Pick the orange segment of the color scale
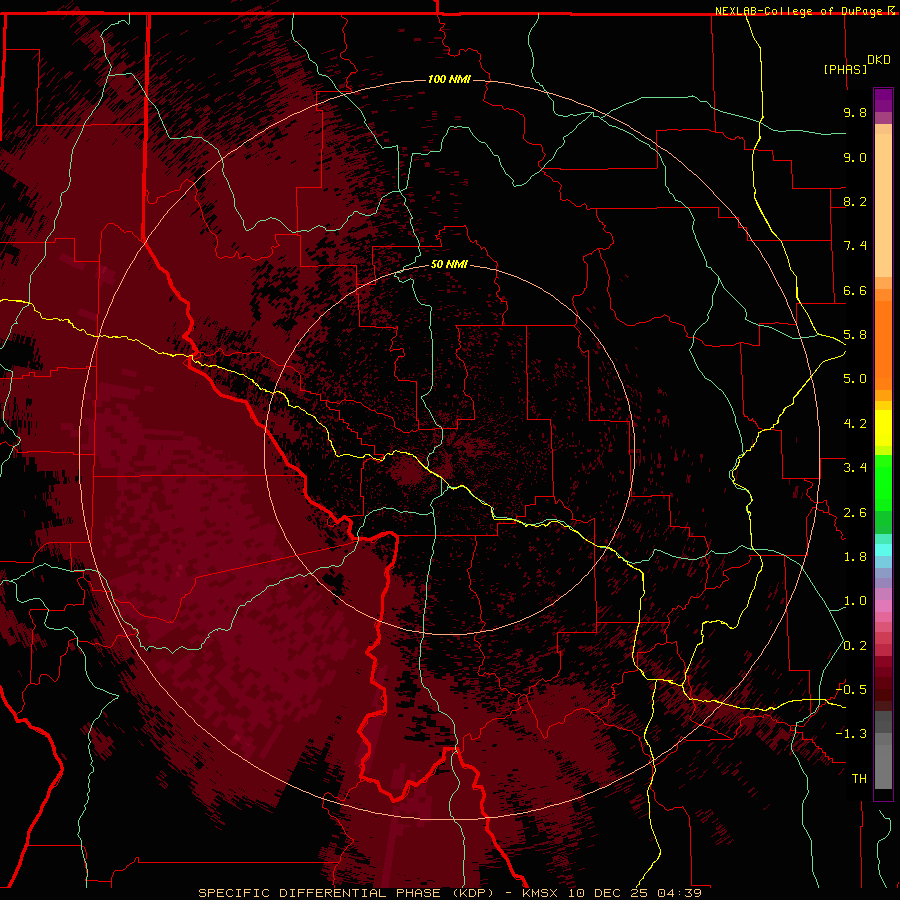The image size is (900, 900). point(883,346)
